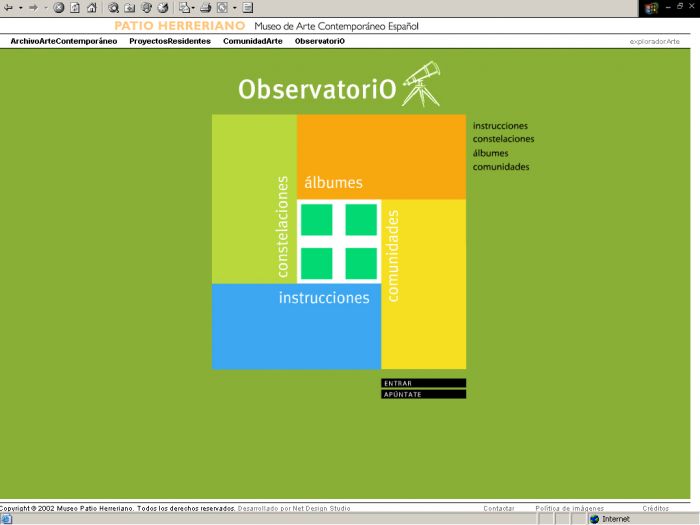700x525 pixels.
Task: Open the Back button history dropdown
Action: click(x=21, y=8)
